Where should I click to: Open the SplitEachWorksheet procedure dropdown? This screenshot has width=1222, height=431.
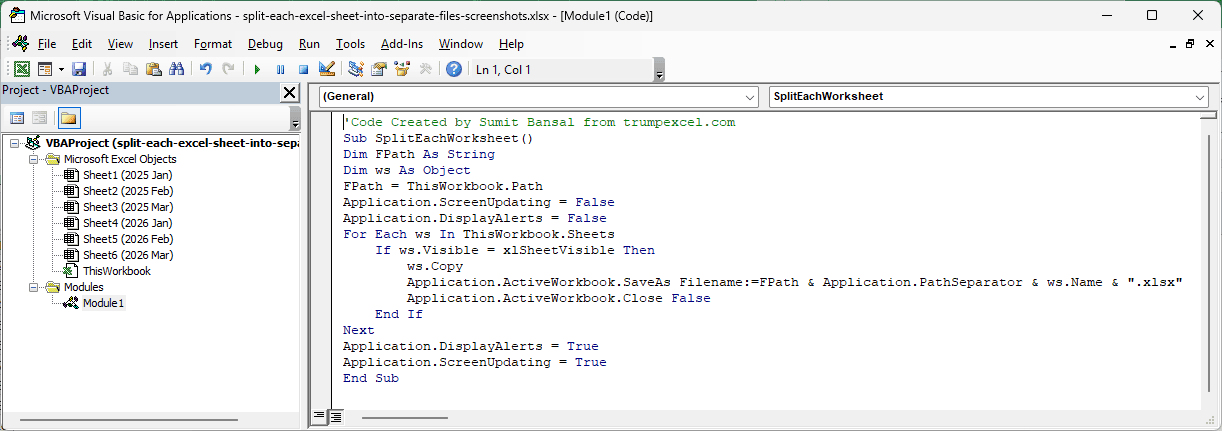point(988,96)
